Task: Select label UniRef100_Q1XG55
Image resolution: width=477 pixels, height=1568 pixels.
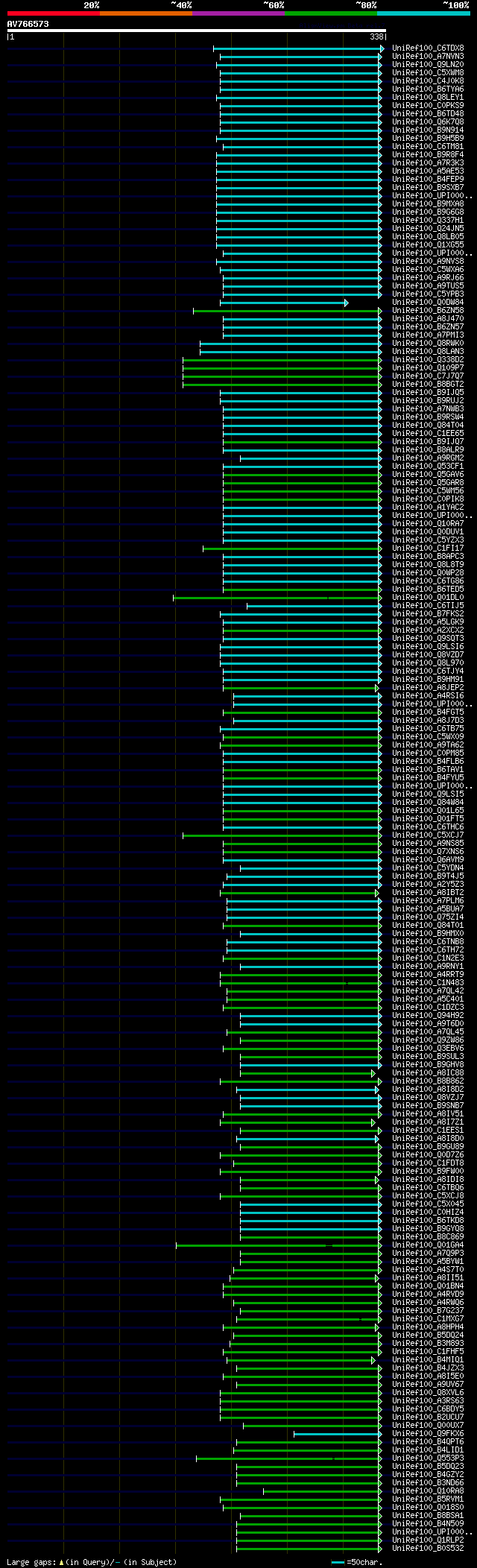Action: [x=428, y=245]
